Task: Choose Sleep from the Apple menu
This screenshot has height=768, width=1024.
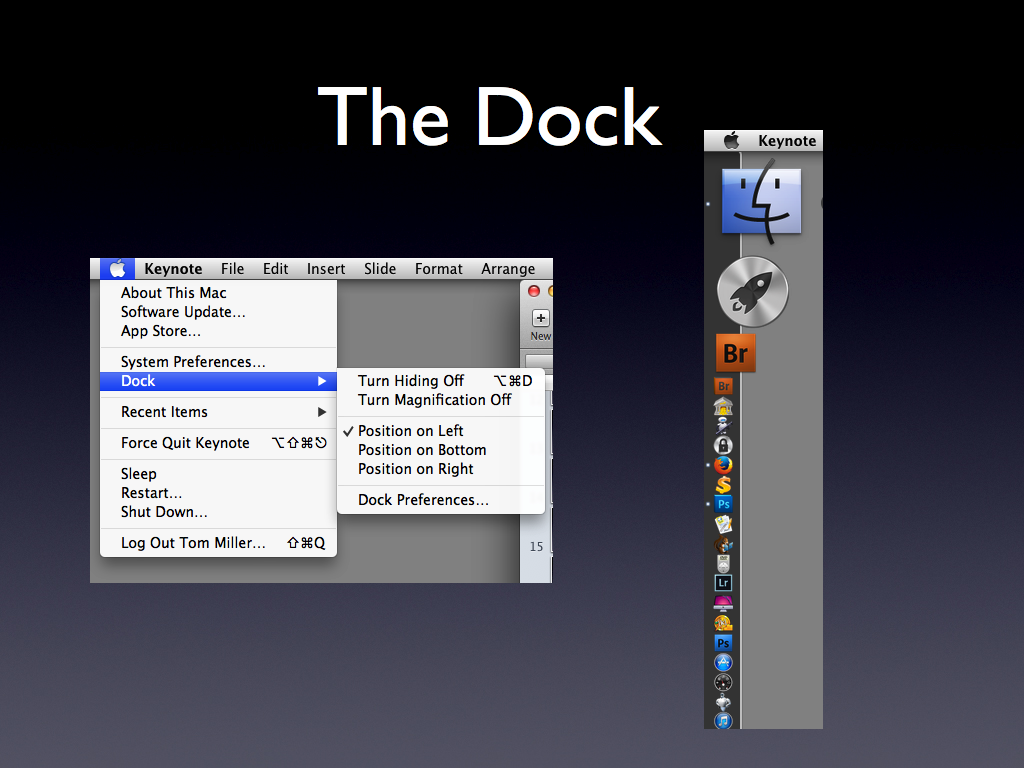Action: pyautogui.click(x=218, y=473)
